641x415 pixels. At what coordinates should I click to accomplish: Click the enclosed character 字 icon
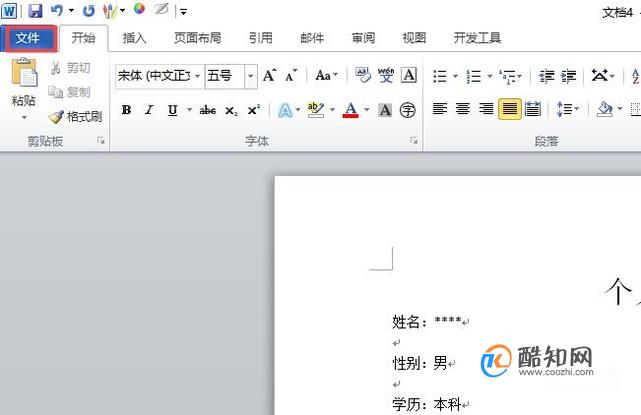pos(408,110)
